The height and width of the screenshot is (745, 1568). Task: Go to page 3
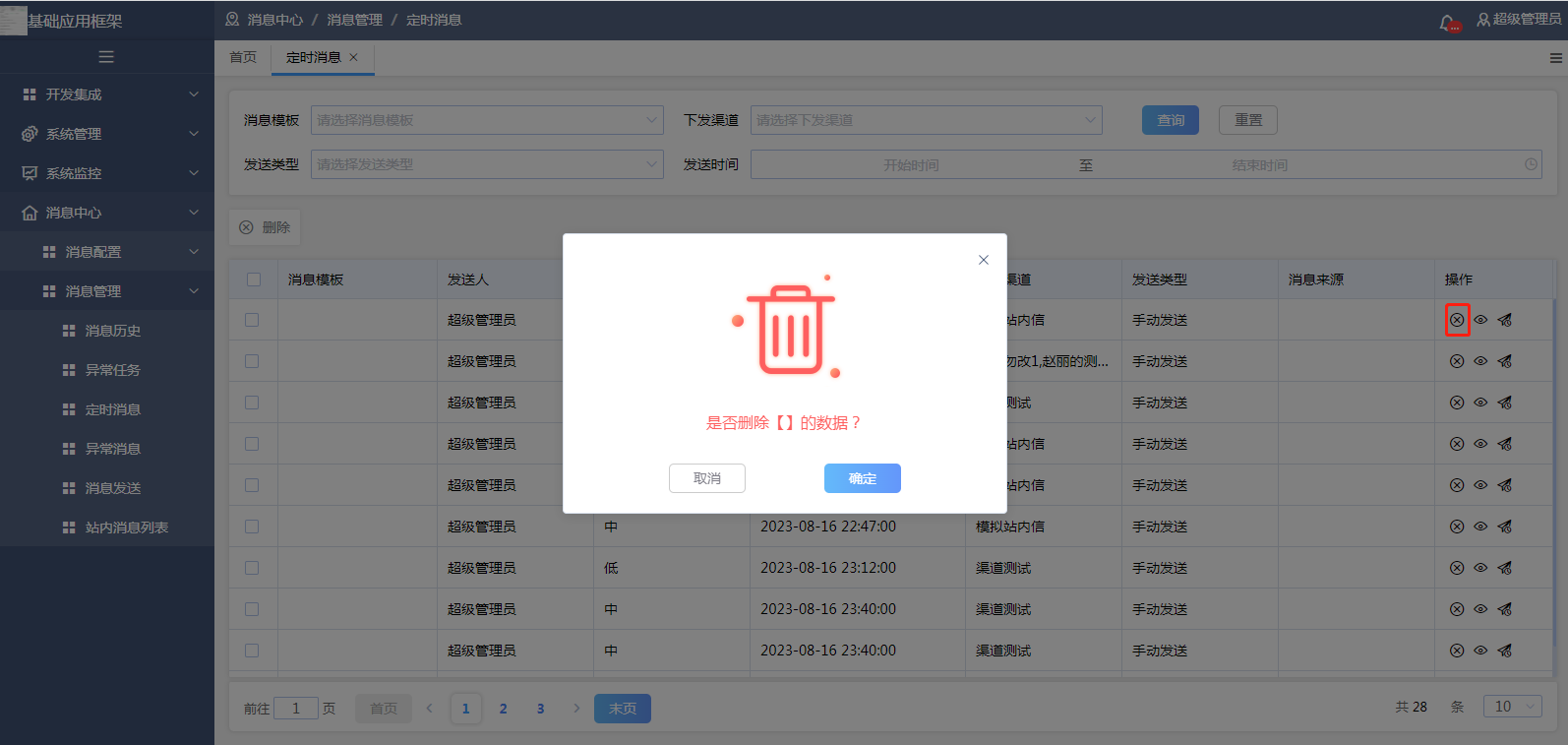(541, 709)
